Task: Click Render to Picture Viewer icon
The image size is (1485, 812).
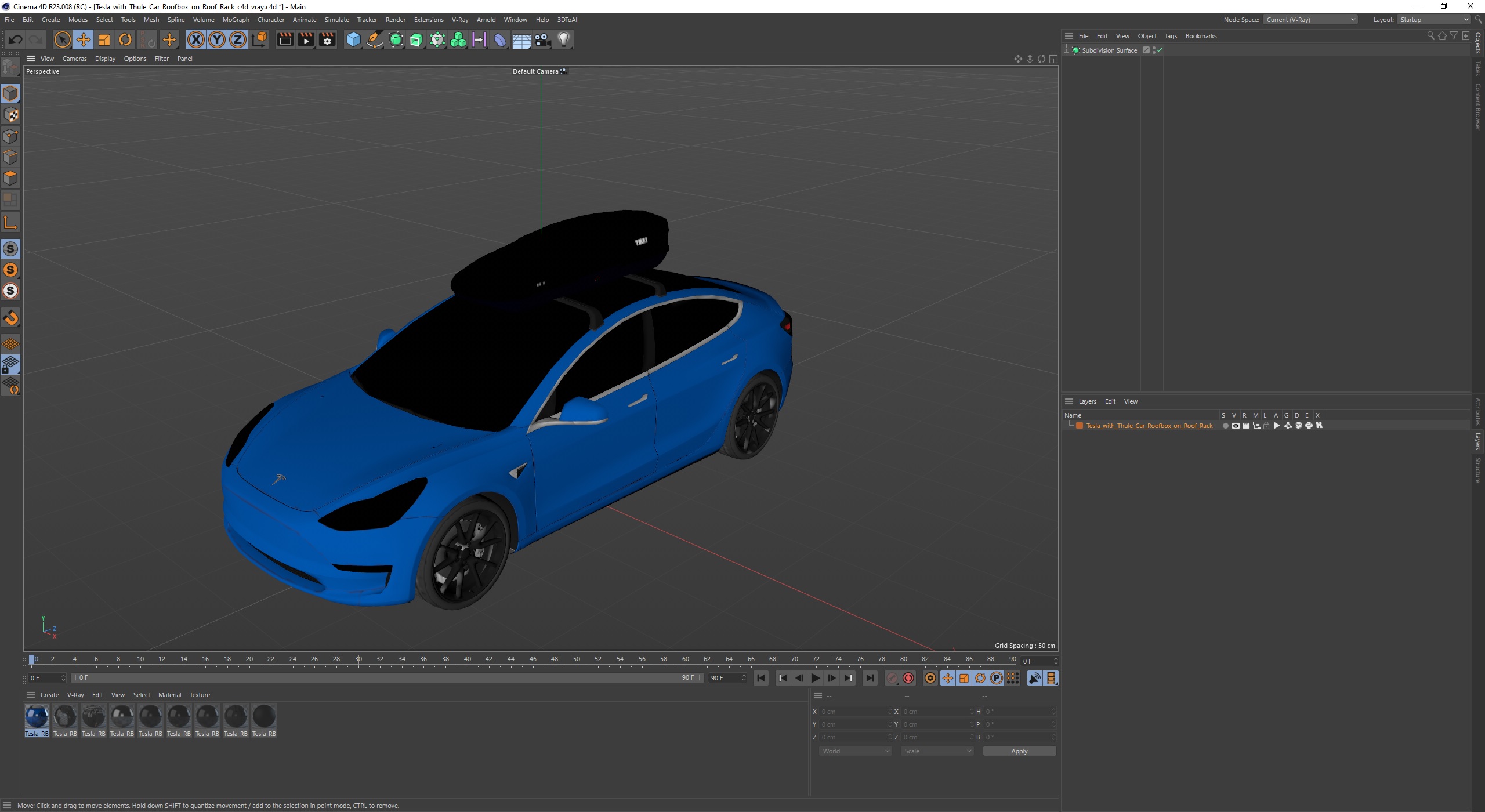Action: tap(306, 39)
